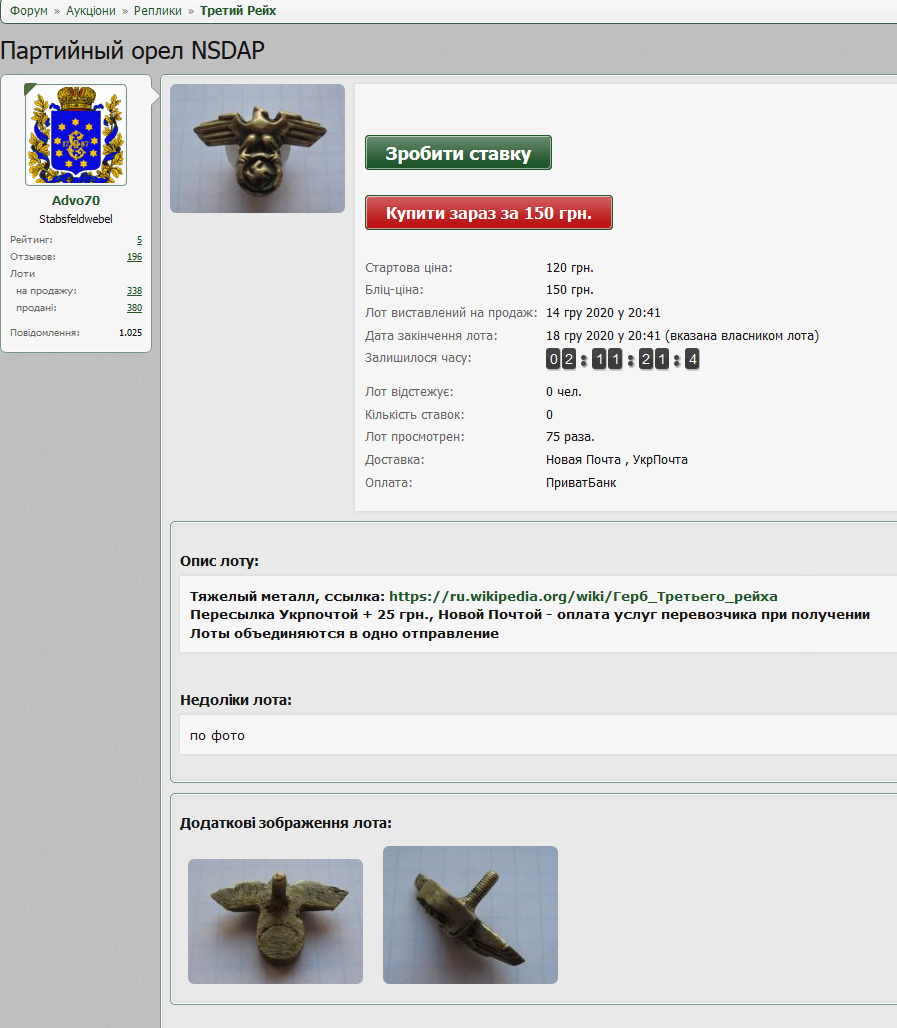Select the Додаткові зображення лота: heading
This screenshot has width=897, height=1028.
[x=286, y=823]
